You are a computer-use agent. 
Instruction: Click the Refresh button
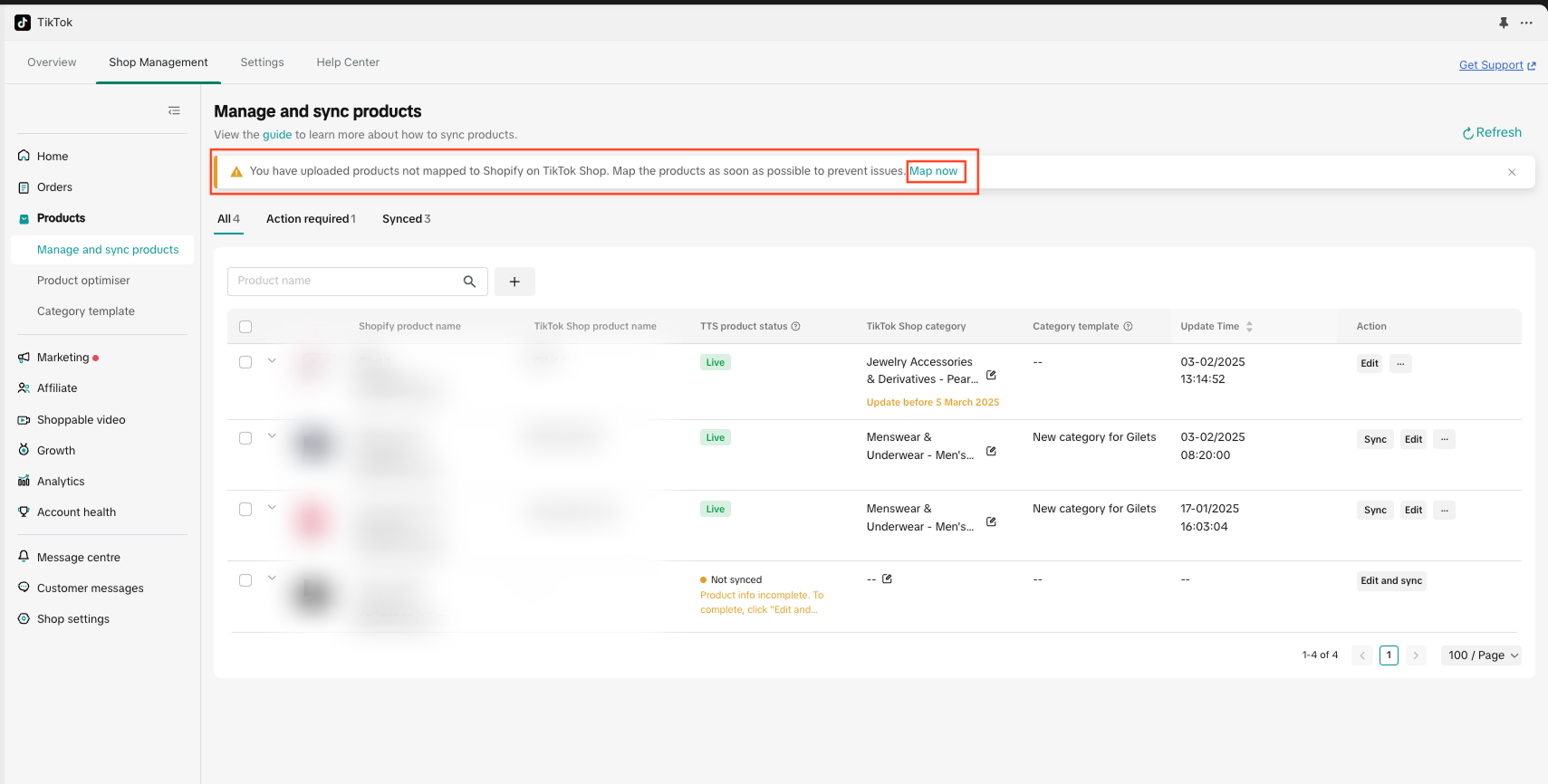coord(1492,132)
